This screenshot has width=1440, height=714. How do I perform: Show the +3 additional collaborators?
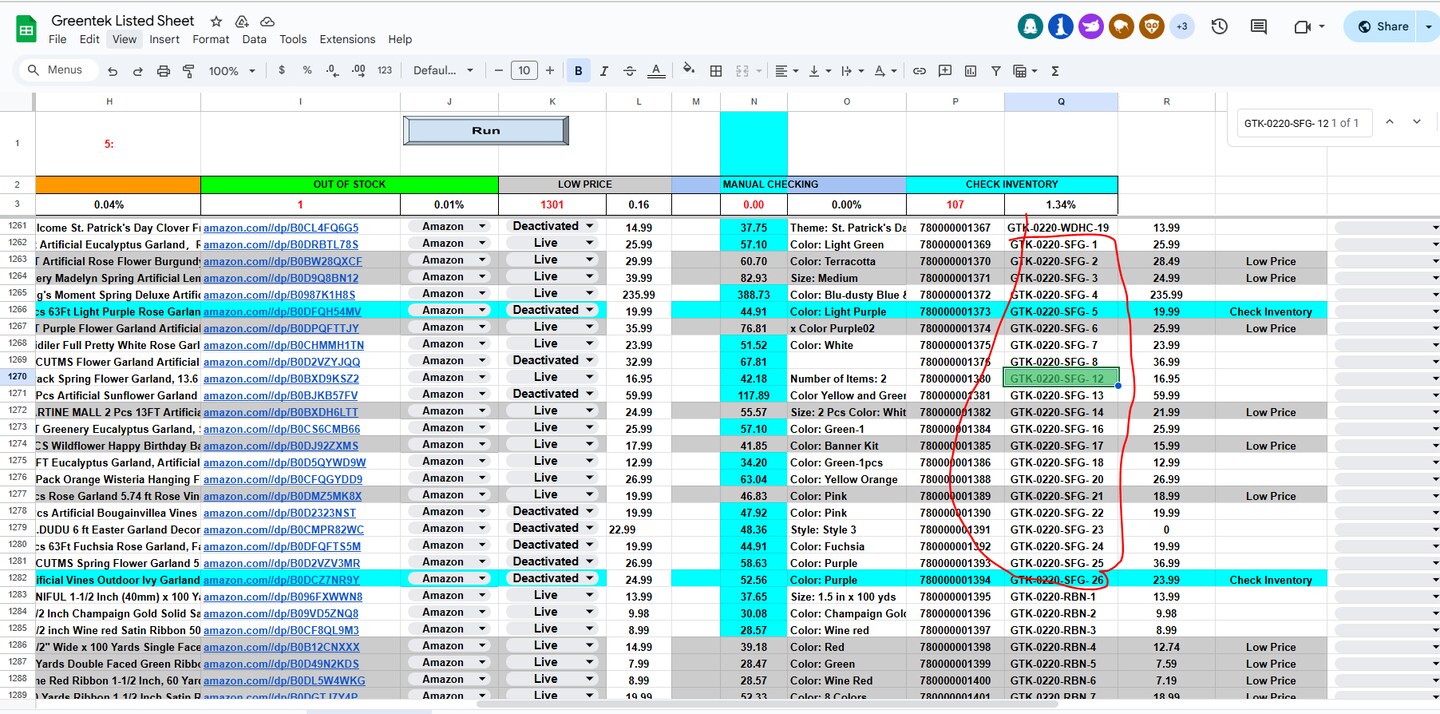[1182, 27]
